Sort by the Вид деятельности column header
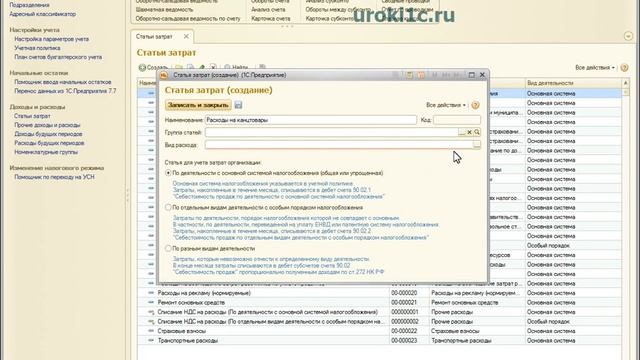The image size is (640, 360). [573, 83]
